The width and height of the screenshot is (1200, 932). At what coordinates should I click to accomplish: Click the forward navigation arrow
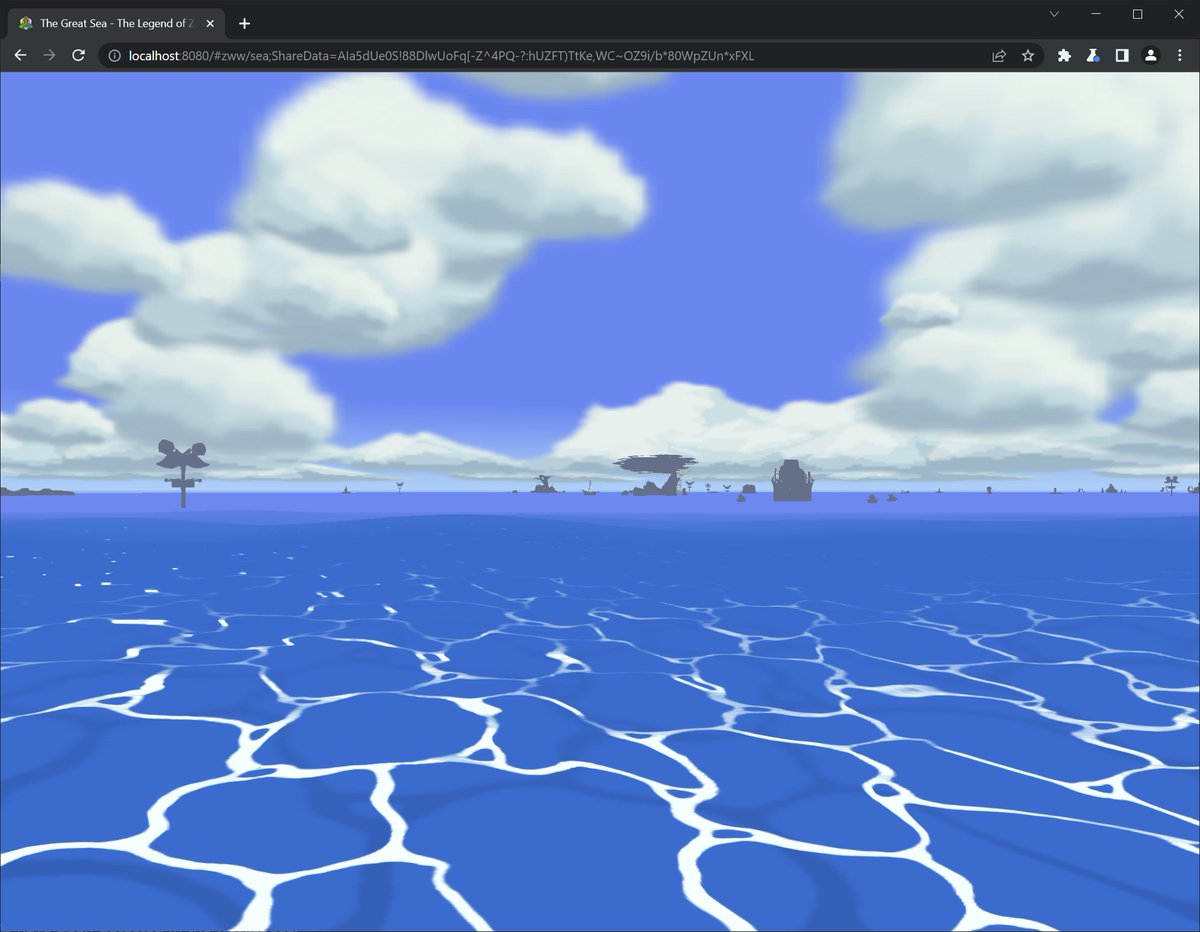(49, 56)
